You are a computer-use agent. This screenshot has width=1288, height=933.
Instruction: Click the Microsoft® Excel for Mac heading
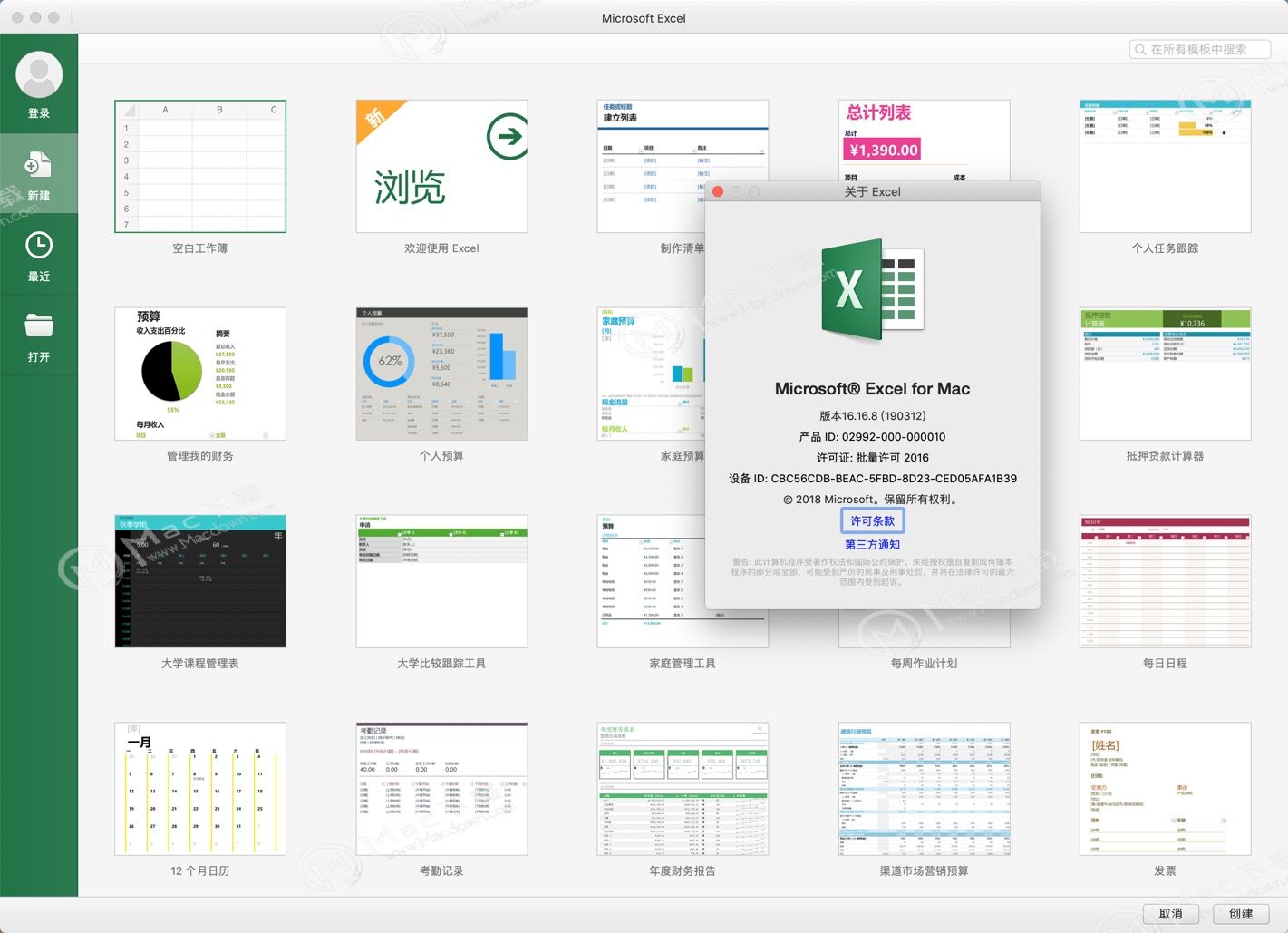[872, 389]
